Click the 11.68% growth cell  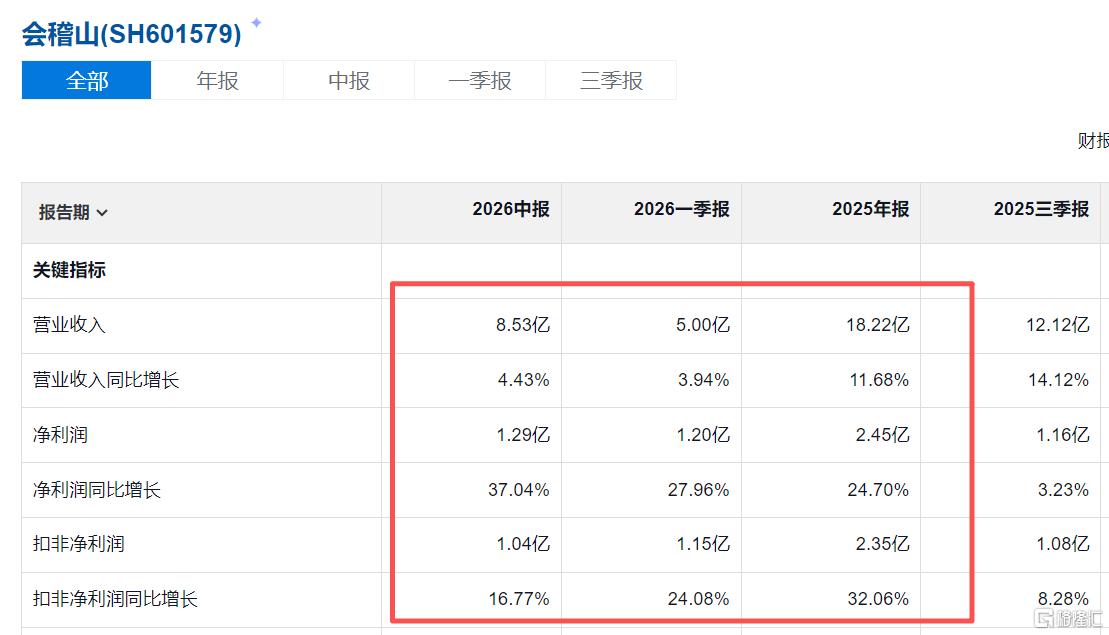pos(879,380)
